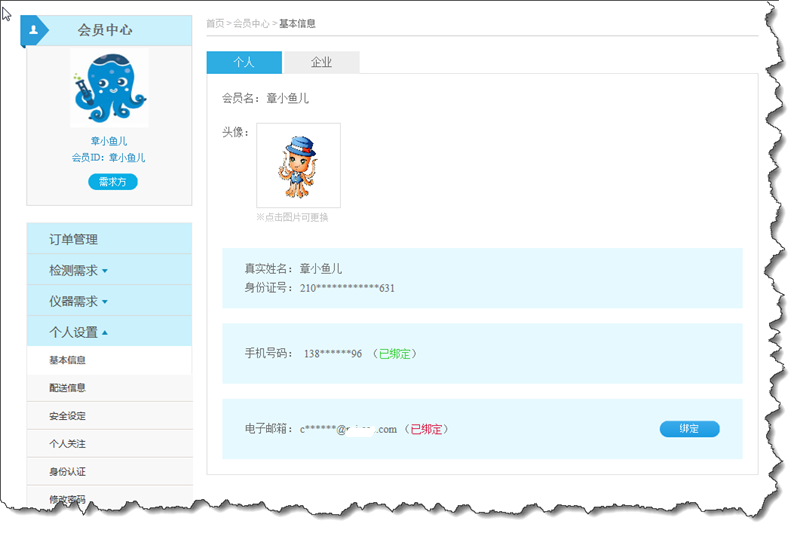The image size is (800, 533).
Task: Expand the 仪器需求 dropdown arrow
Action: point(105,301)
